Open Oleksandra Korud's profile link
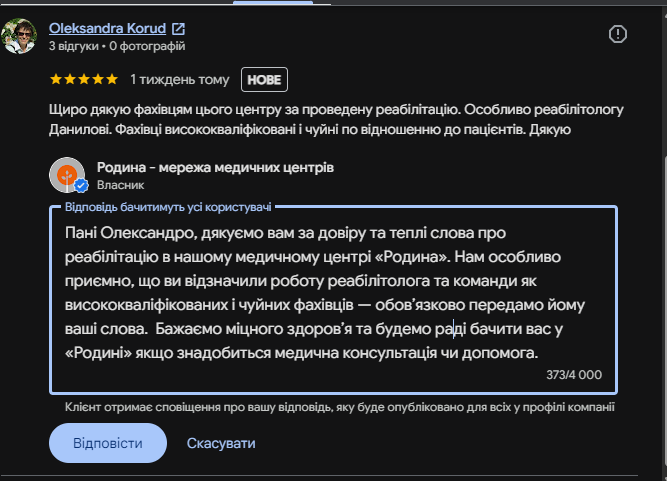Screen dimensions: 667x481 [107, 28]
